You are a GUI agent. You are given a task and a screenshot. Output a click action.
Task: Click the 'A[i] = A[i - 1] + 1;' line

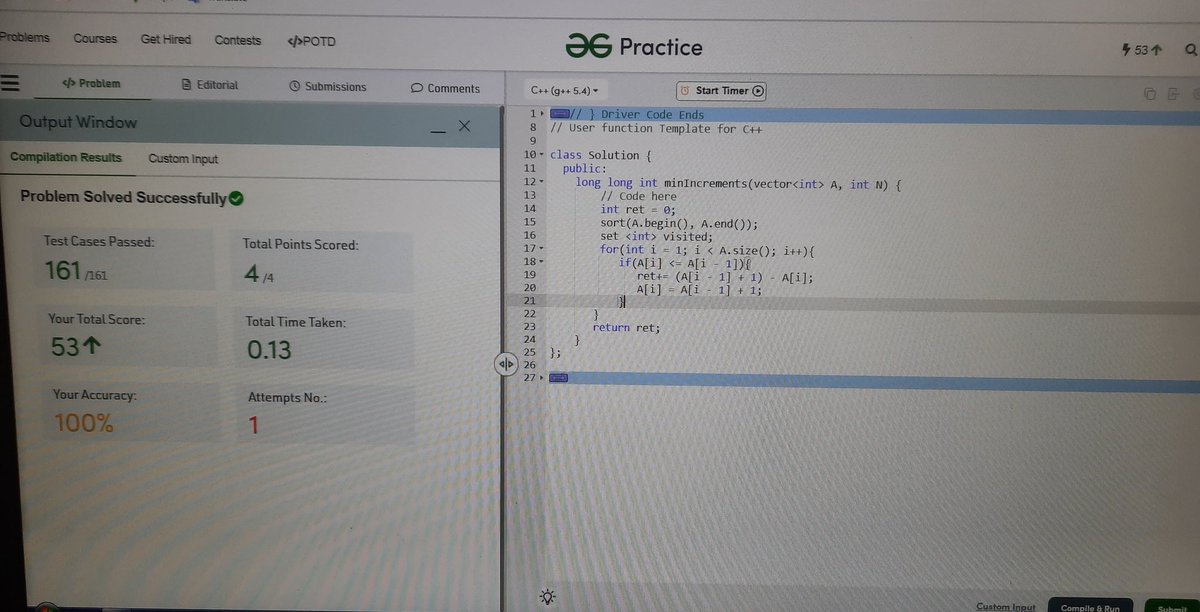pyautogui.click(x=699, y=290)
